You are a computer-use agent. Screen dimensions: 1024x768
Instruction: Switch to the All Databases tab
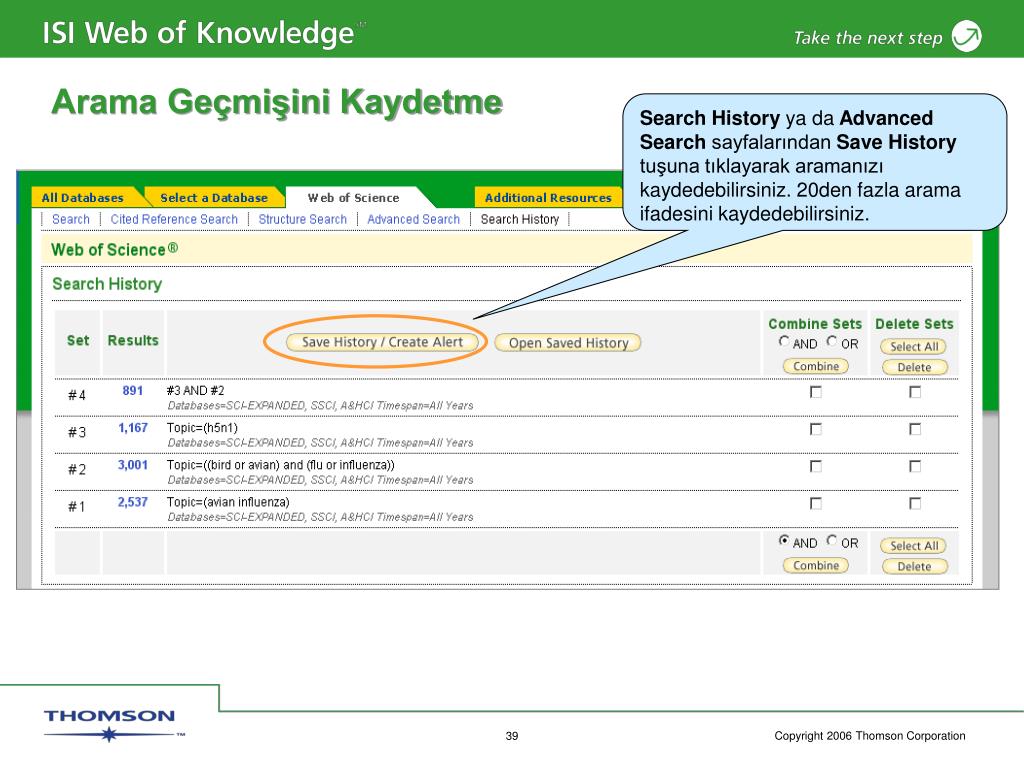point(83,197)
